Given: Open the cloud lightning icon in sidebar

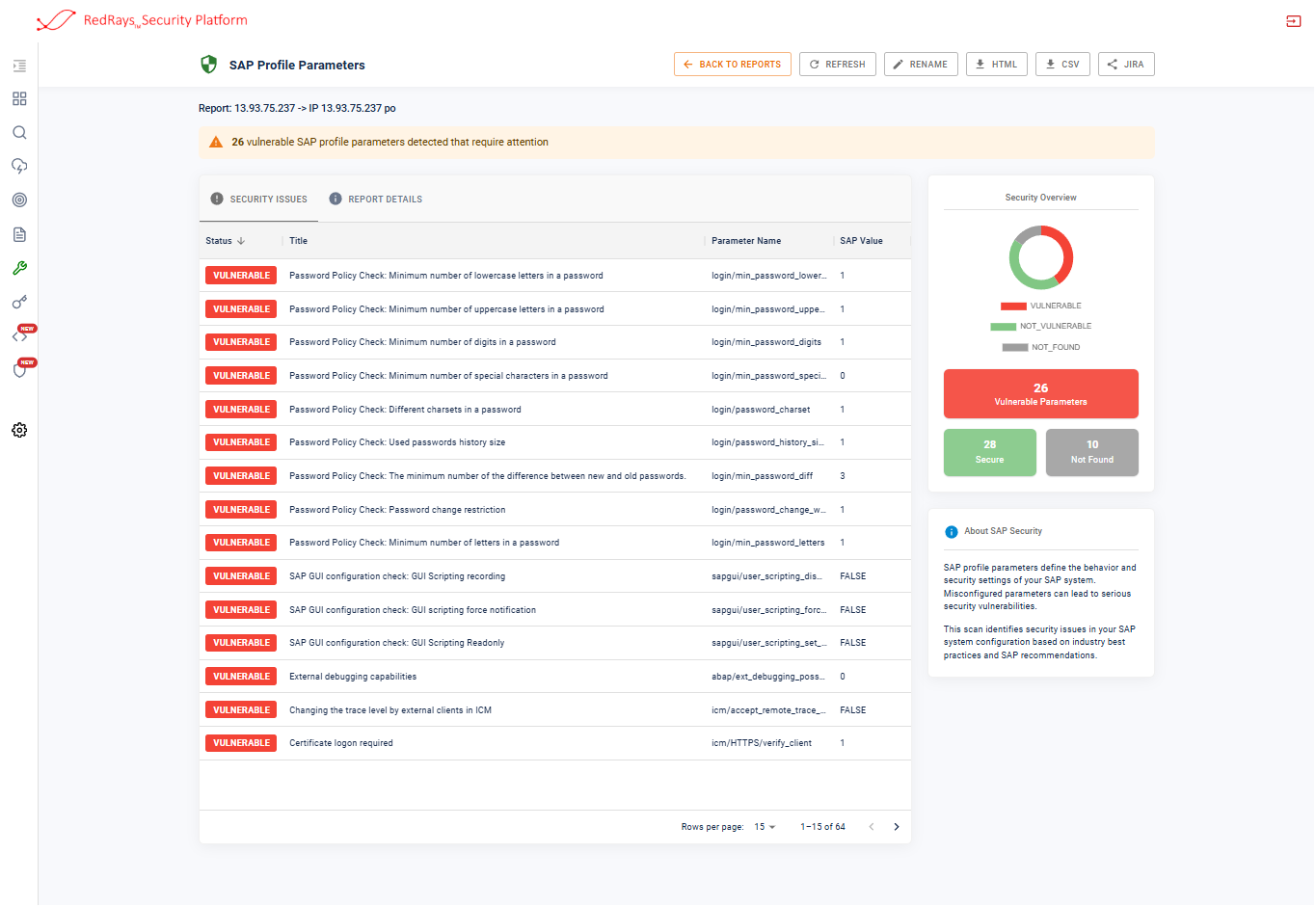Looking at the screenshot, I should (x=19, y=167).
